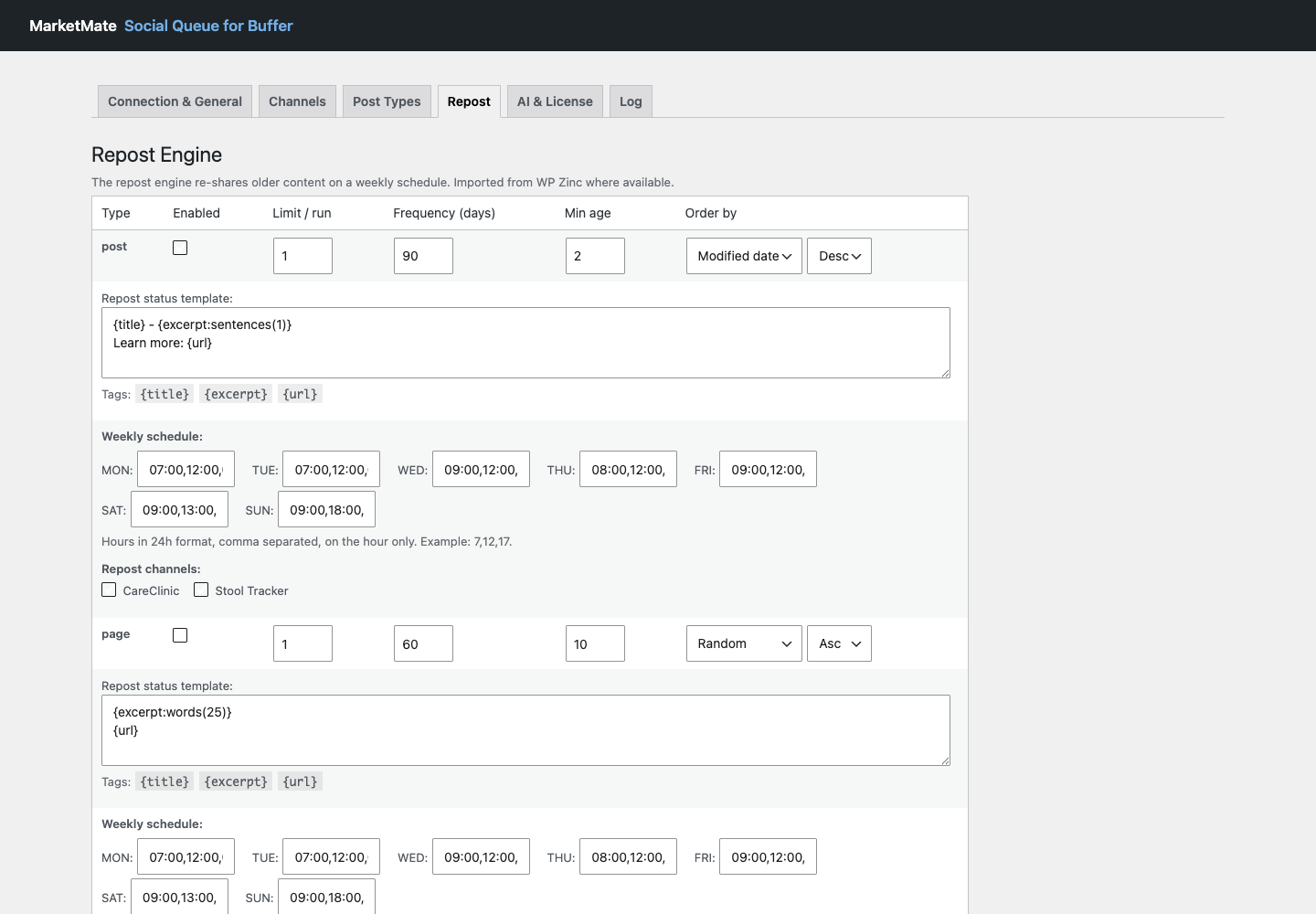Click post Frequency field showing 90
Screen dimensions: 1316x914
click(x=423, y=256)
